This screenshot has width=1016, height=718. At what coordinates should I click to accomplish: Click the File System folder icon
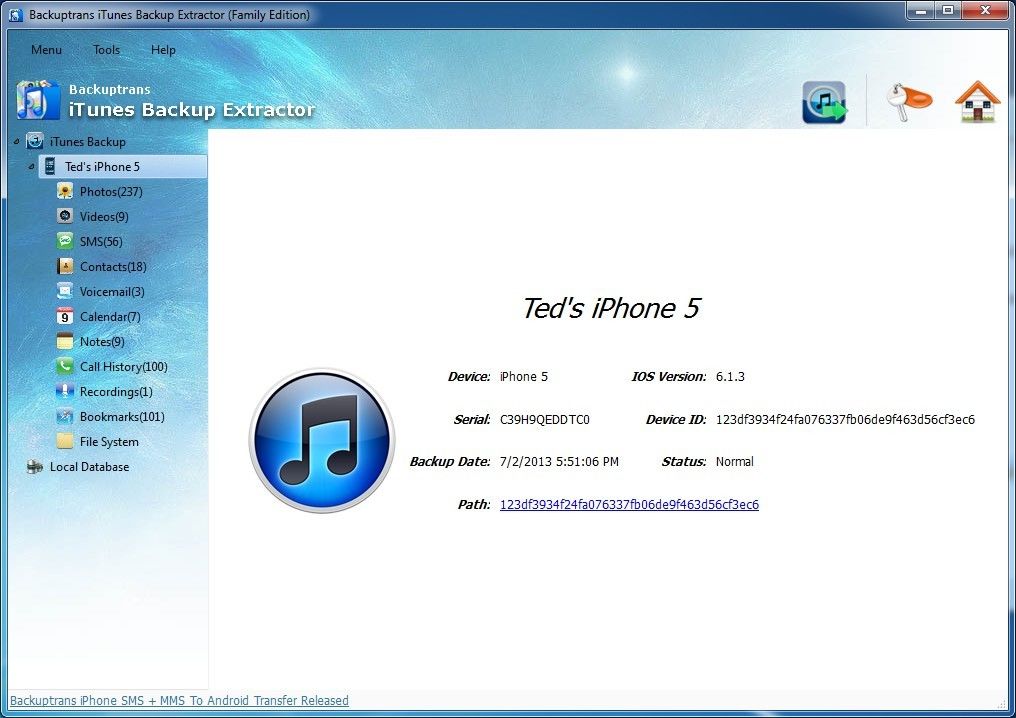(65, 441)
